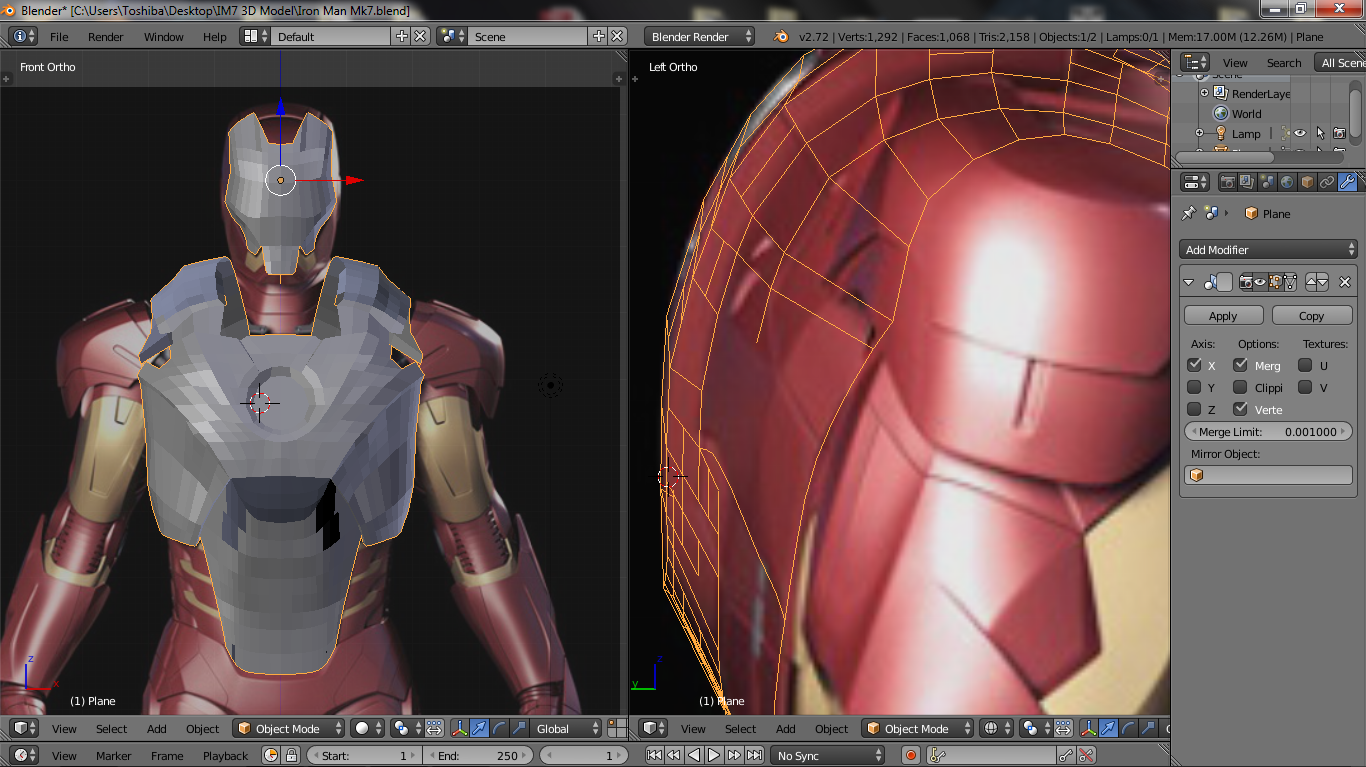Image resolution: width=1366 pixels, height=767 pixels.
Task: Open the No Sync playback dropdown
Action: 829,756
